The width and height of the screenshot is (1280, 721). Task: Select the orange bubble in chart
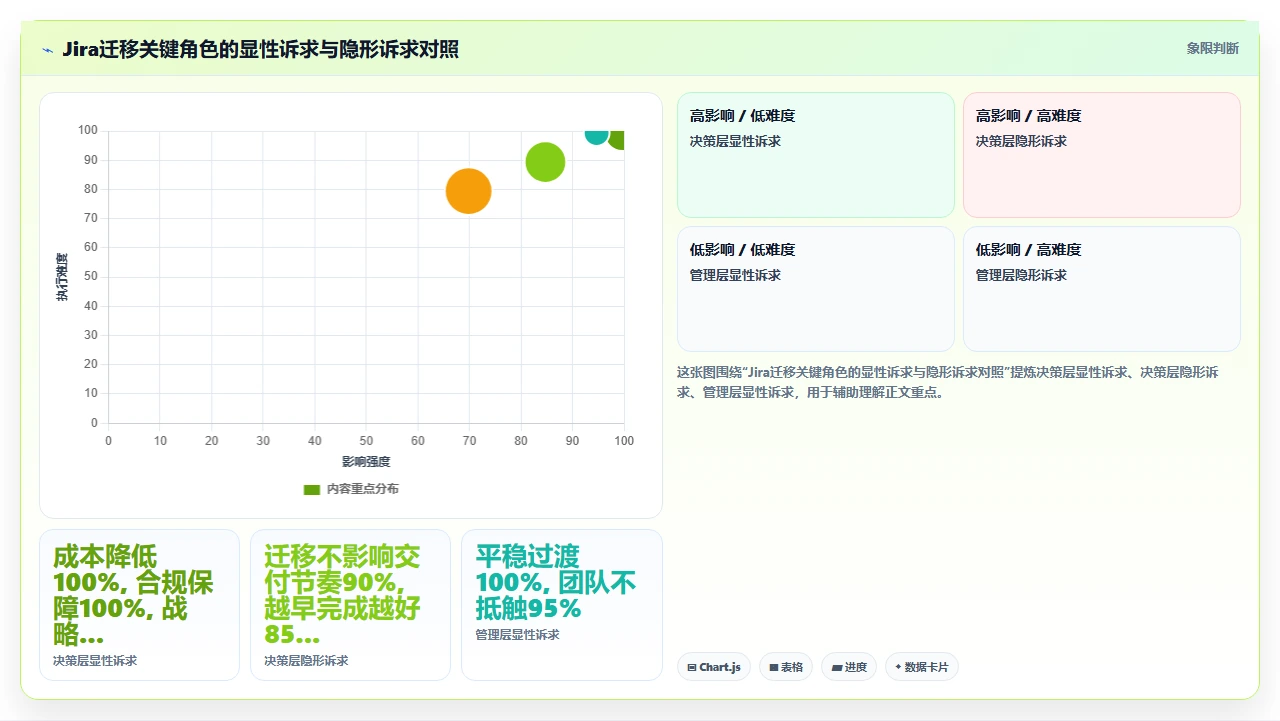pyautogui.click(x=468, y=190)
